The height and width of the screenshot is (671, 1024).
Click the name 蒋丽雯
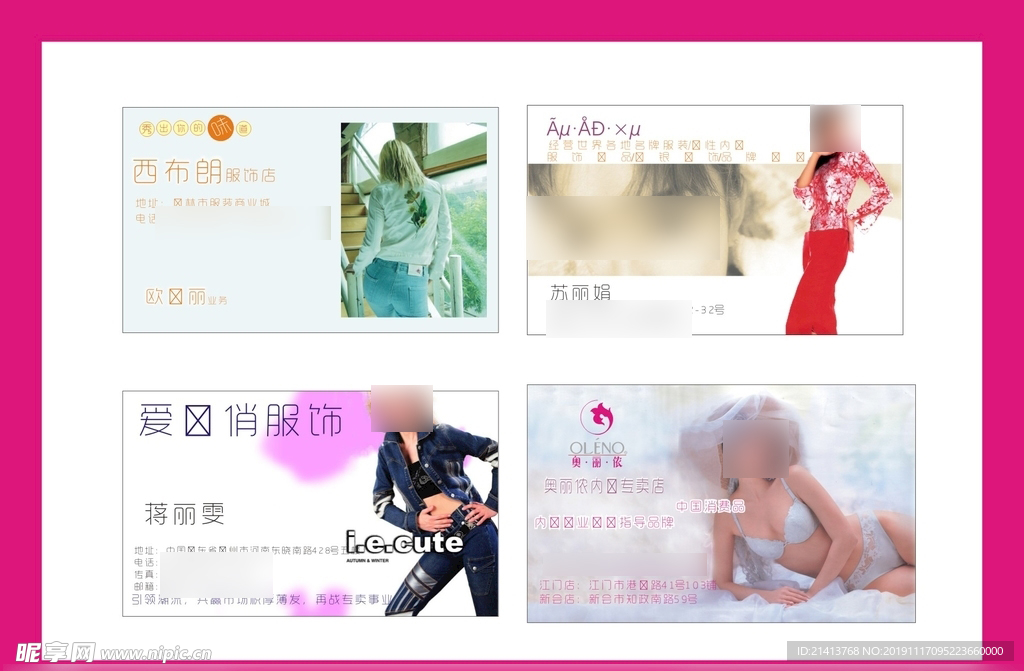click(x=185, y=514)
